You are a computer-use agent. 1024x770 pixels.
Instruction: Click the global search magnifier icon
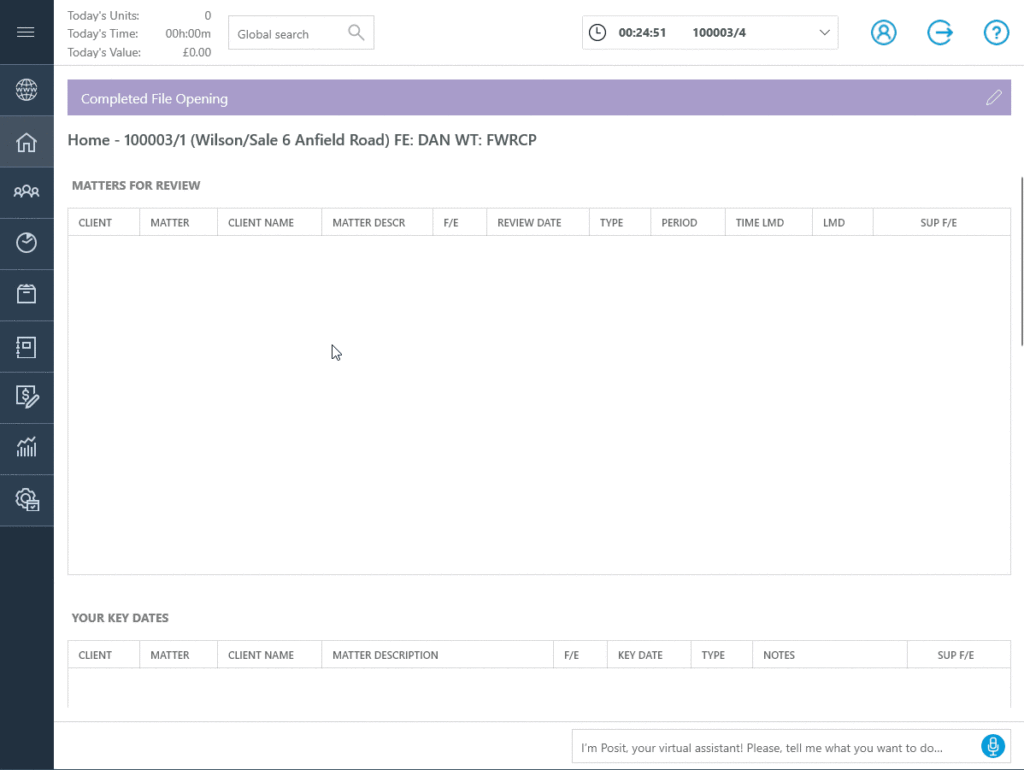pos(356,32)
